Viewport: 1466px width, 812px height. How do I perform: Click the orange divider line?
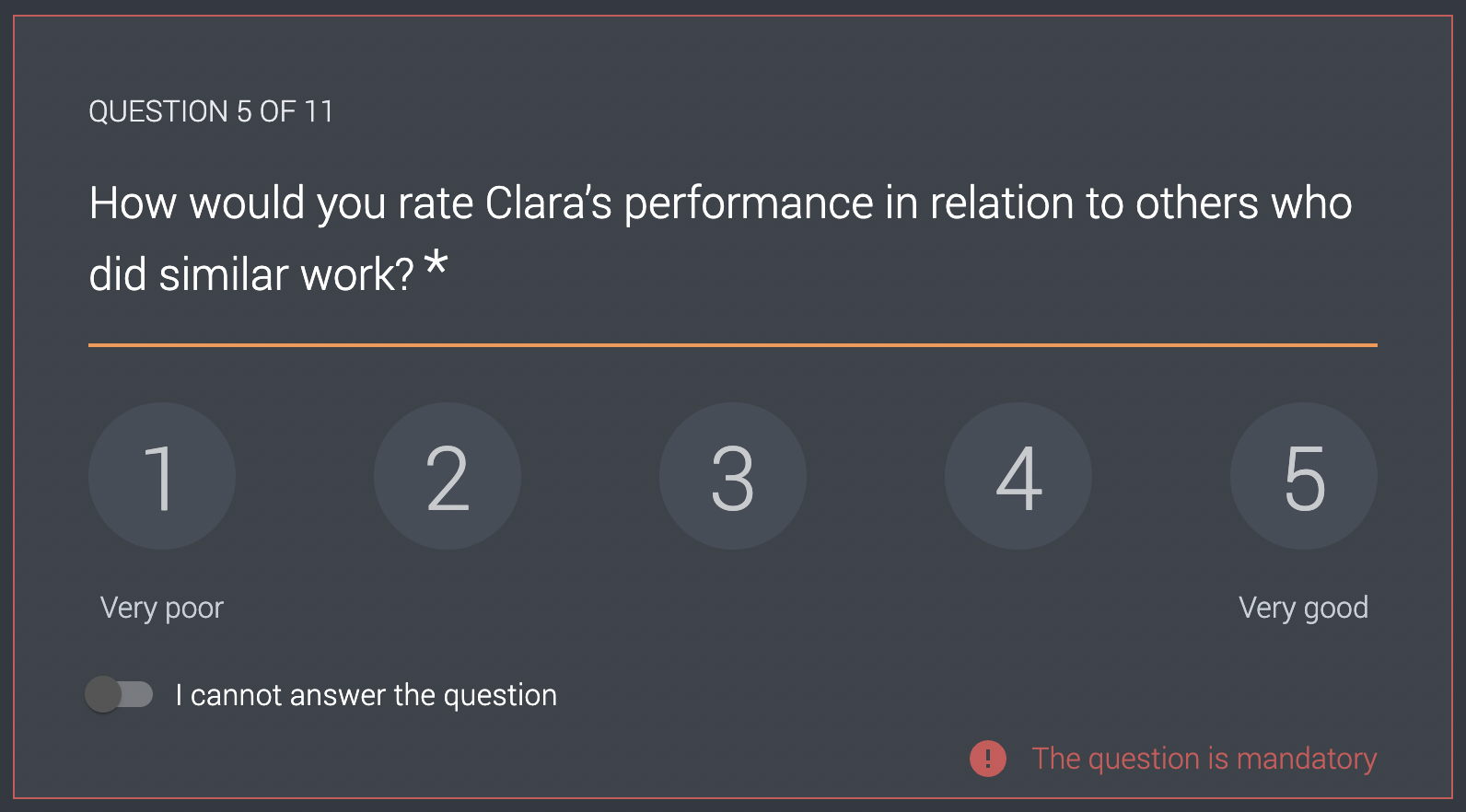(x=733, y=345)
